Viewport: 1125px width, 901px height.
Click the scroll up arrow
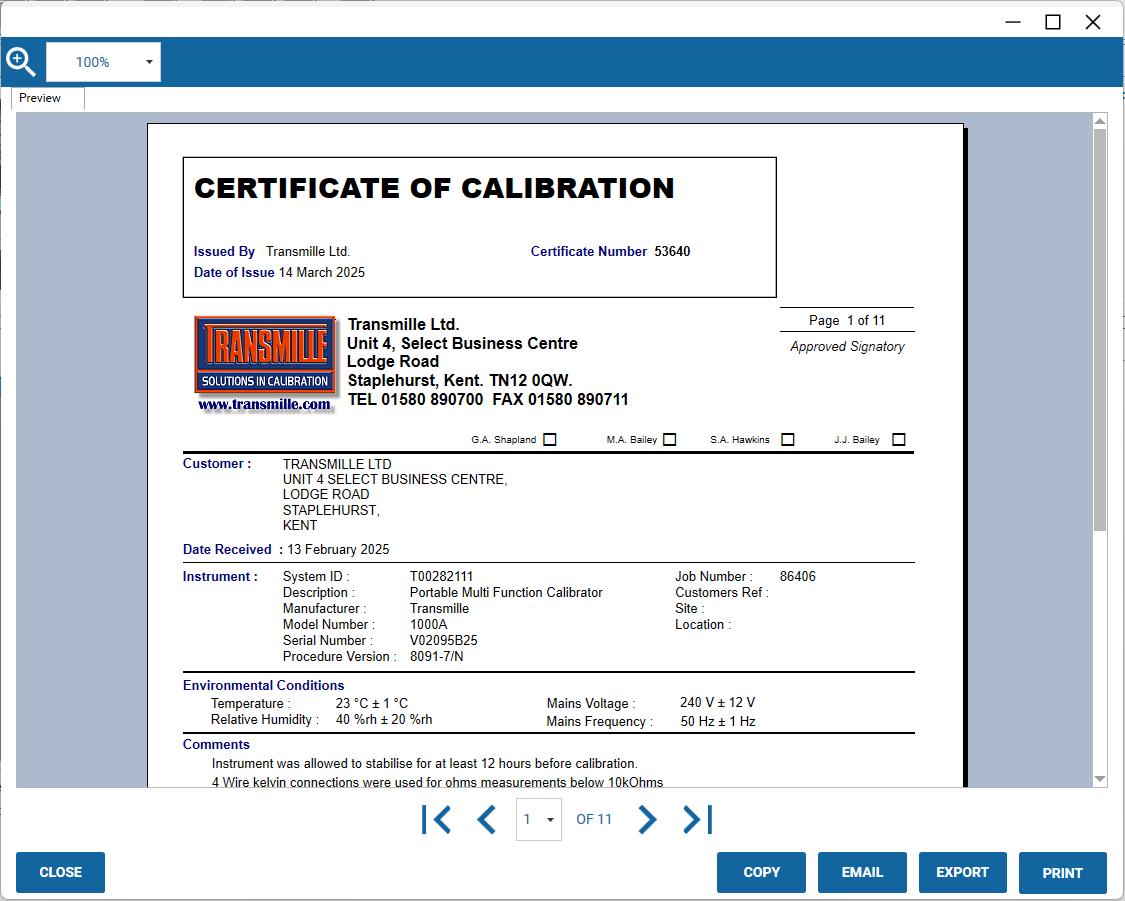click(x=1100, y=121)
